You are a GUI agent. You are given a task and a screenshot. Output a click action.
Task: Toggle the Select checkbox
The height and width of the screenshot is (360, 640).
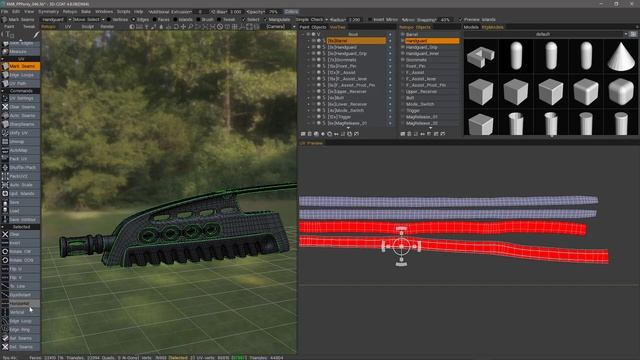coord(250,20)
